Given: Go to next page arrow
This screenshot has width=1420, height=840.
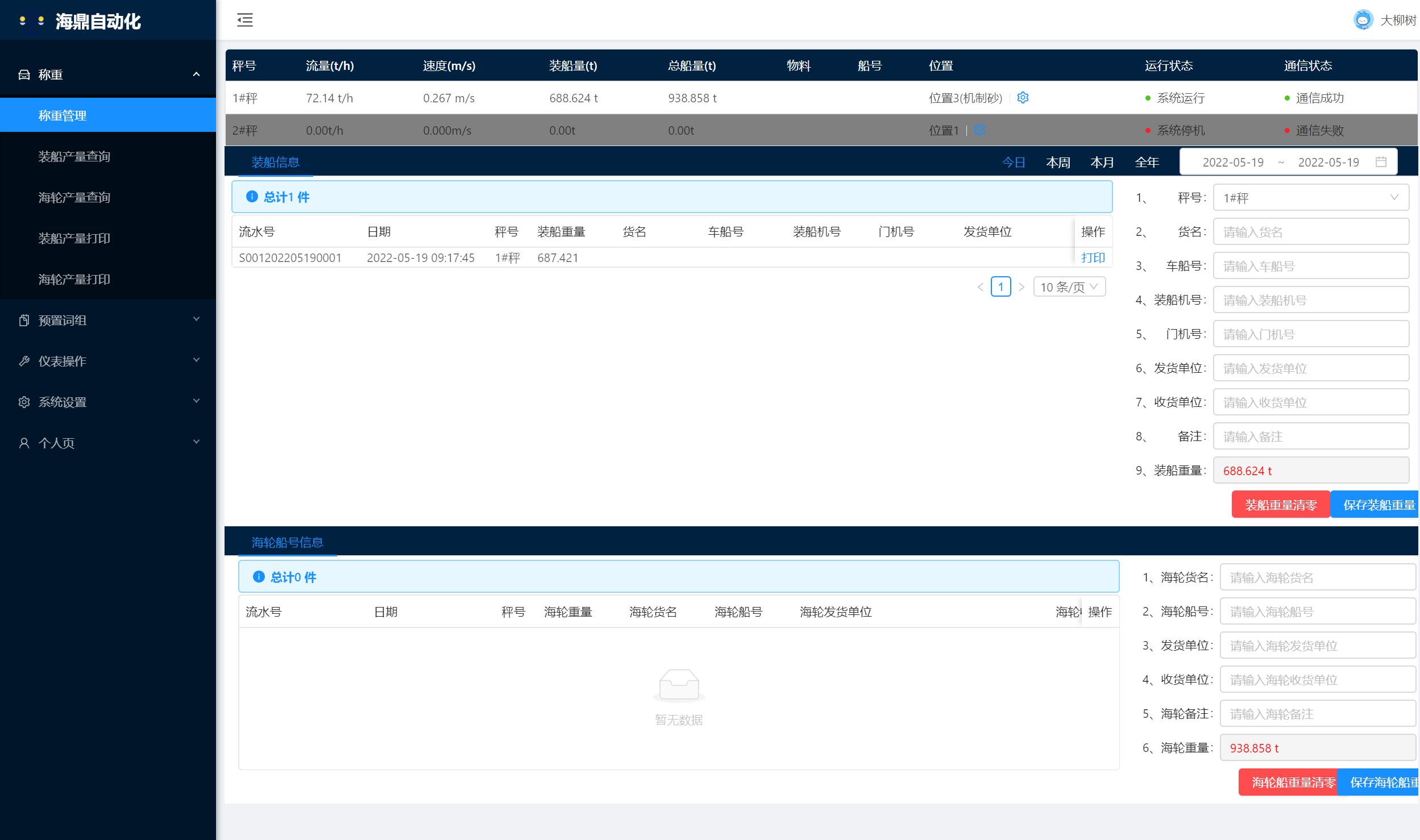Looking at the screenshot, I should coord(1021,287).
